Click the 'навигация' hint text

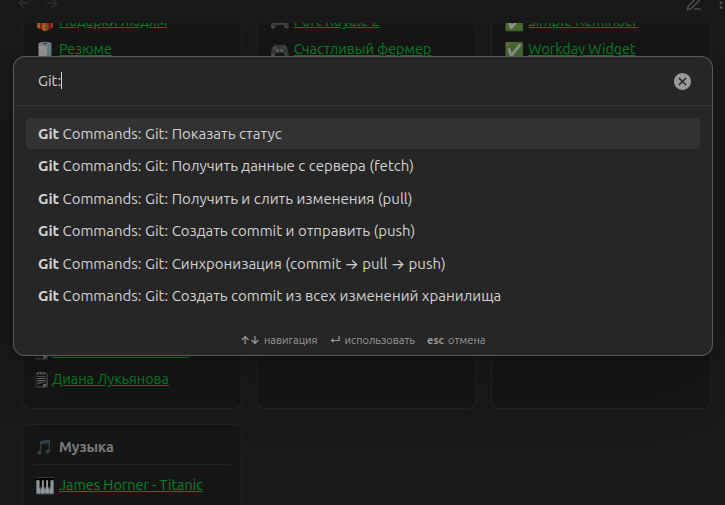pyautogui.click(x=290, y=340)
